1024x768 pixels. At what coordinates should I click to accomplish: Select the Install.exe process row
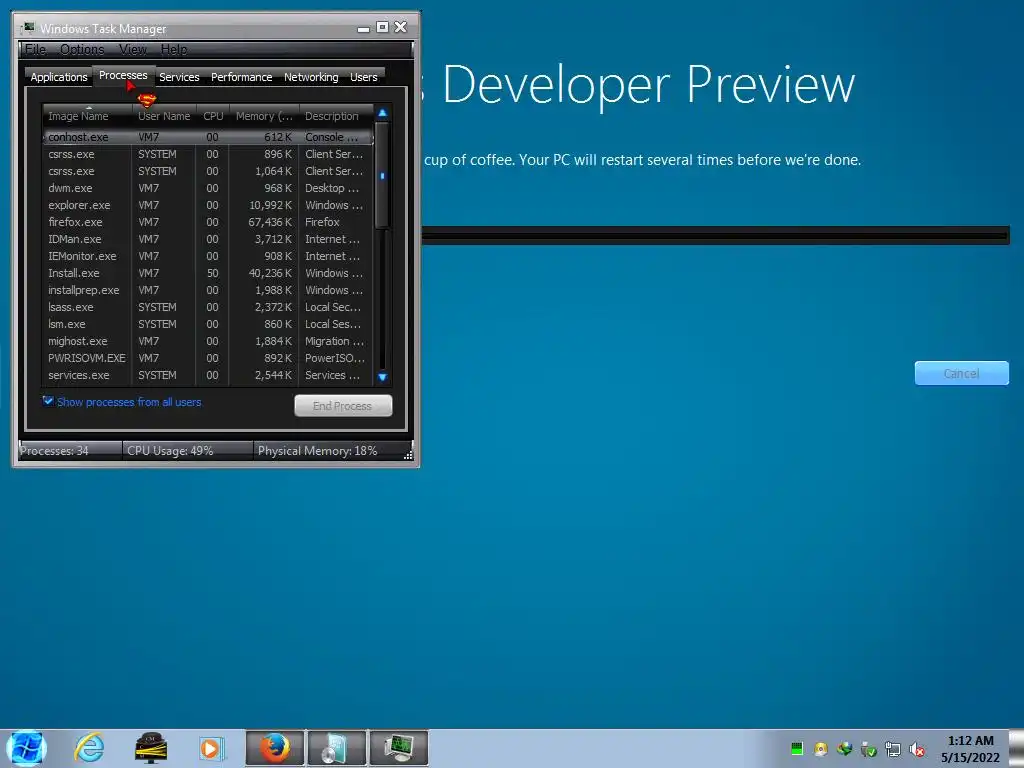click(x=208, y=273)
